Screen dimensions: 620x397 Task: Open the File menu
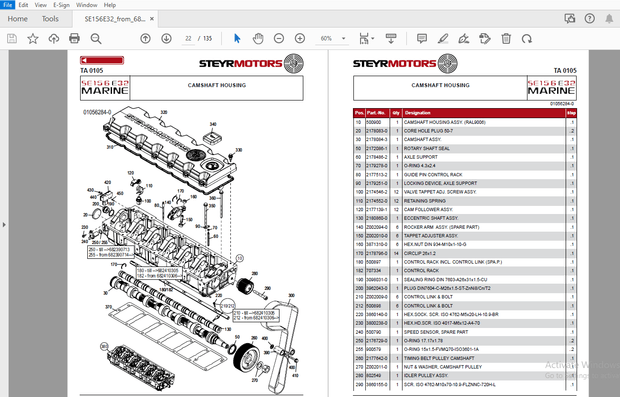click(8, 5)
